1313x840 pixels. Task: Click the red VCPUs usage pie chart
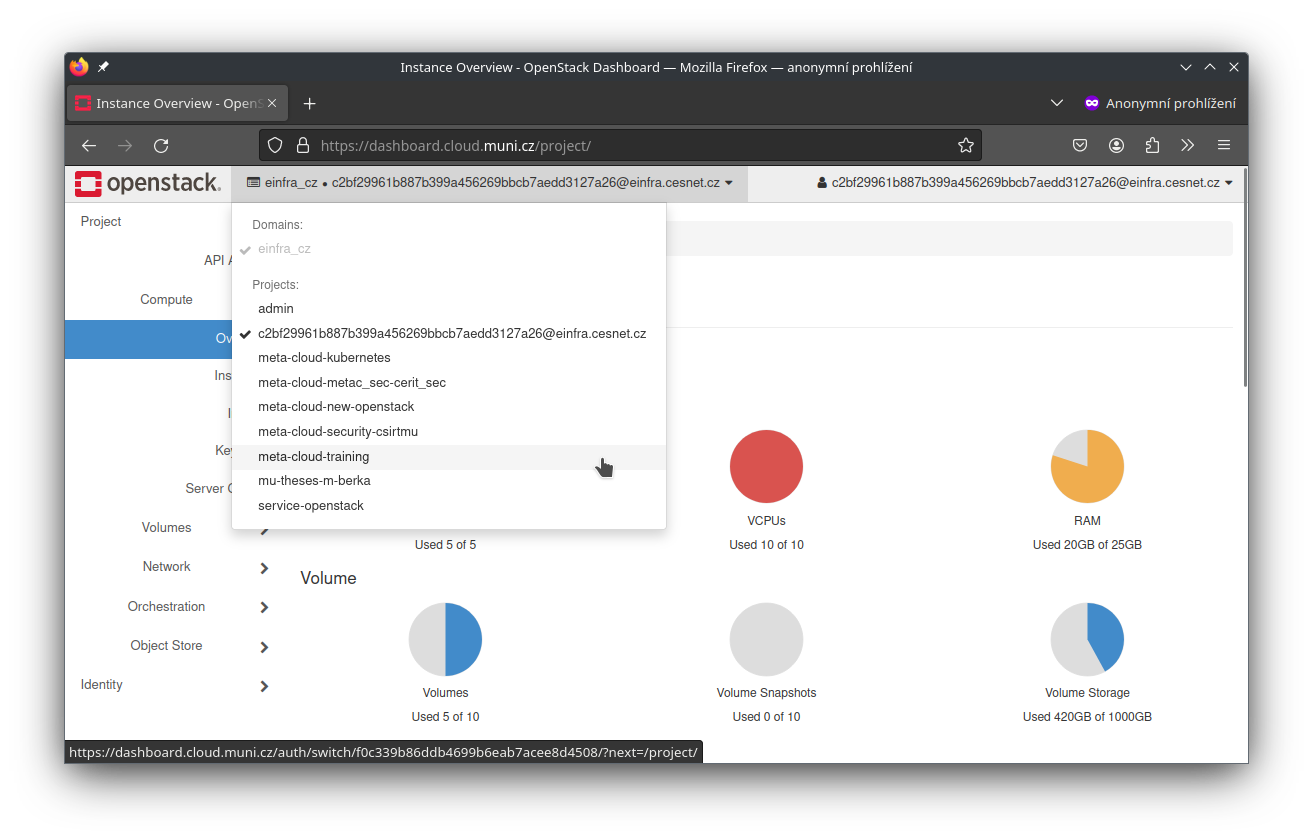(766, 467)
